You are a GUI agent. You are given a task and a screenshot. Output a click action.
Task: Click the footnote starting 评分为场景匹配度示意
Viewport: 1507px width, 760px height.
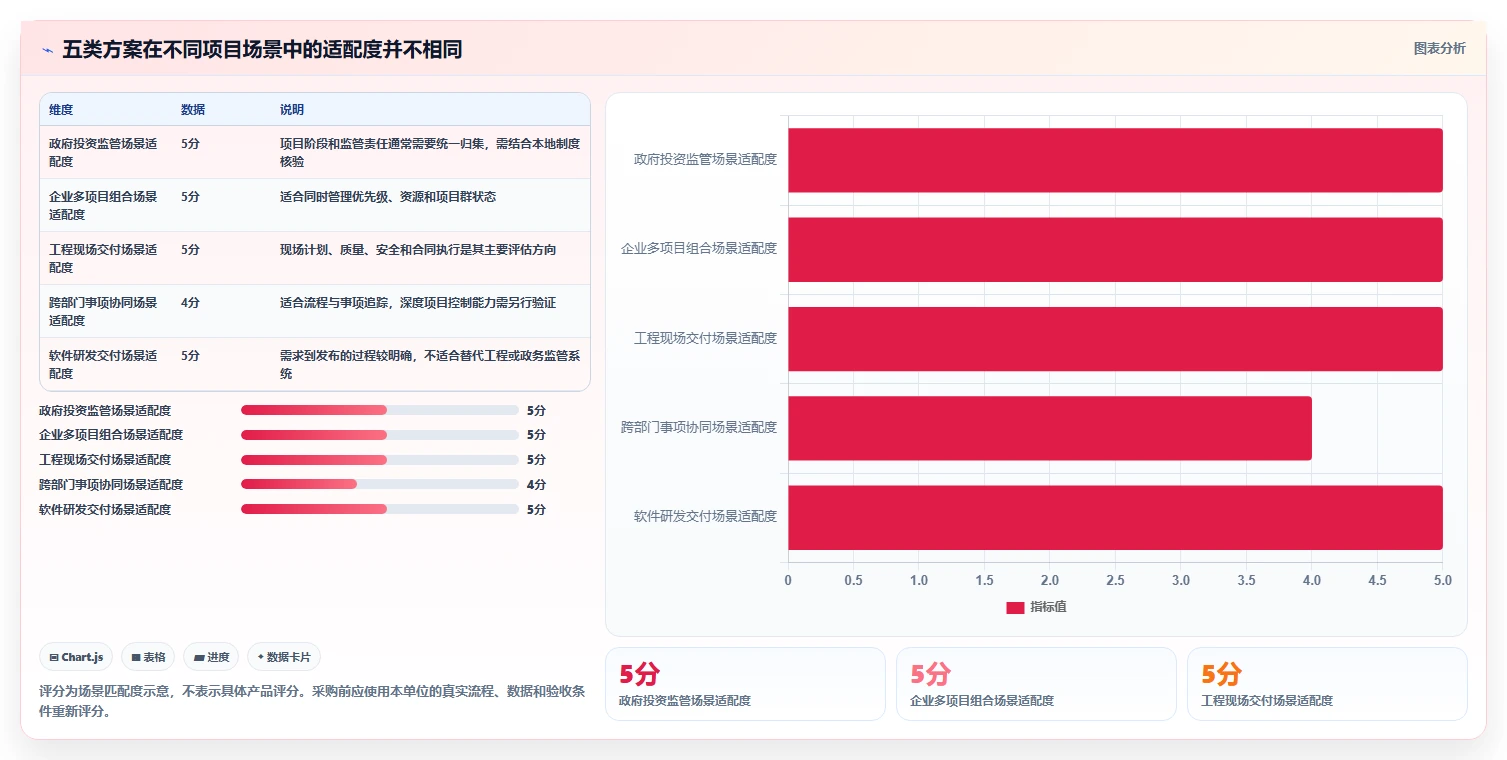click(x=312, y=701)
